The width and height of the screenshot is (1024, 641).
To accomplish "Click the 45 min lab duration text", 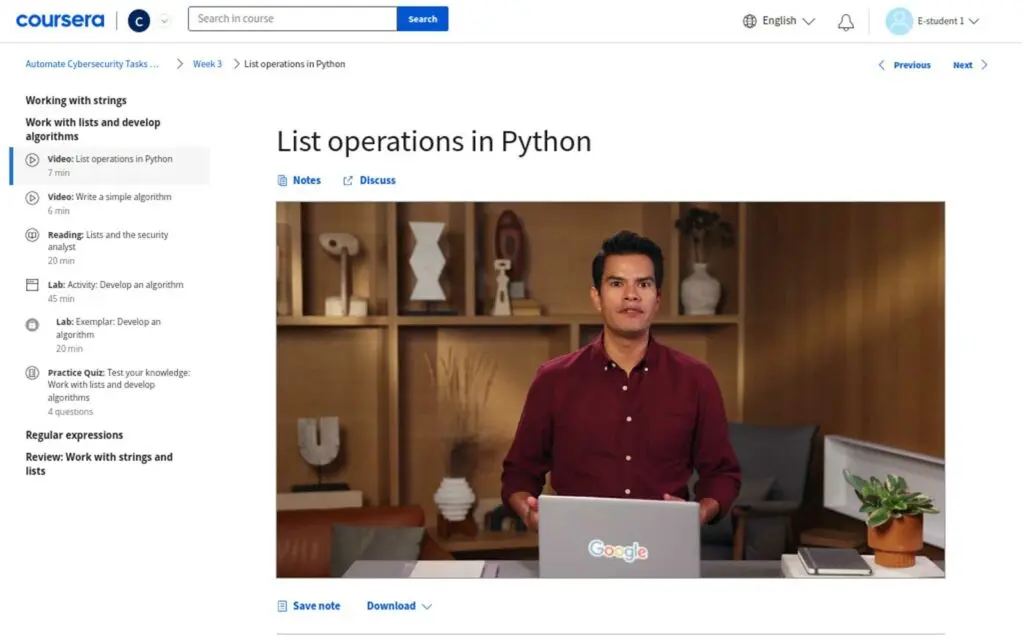I will click(x=61, y=299).
